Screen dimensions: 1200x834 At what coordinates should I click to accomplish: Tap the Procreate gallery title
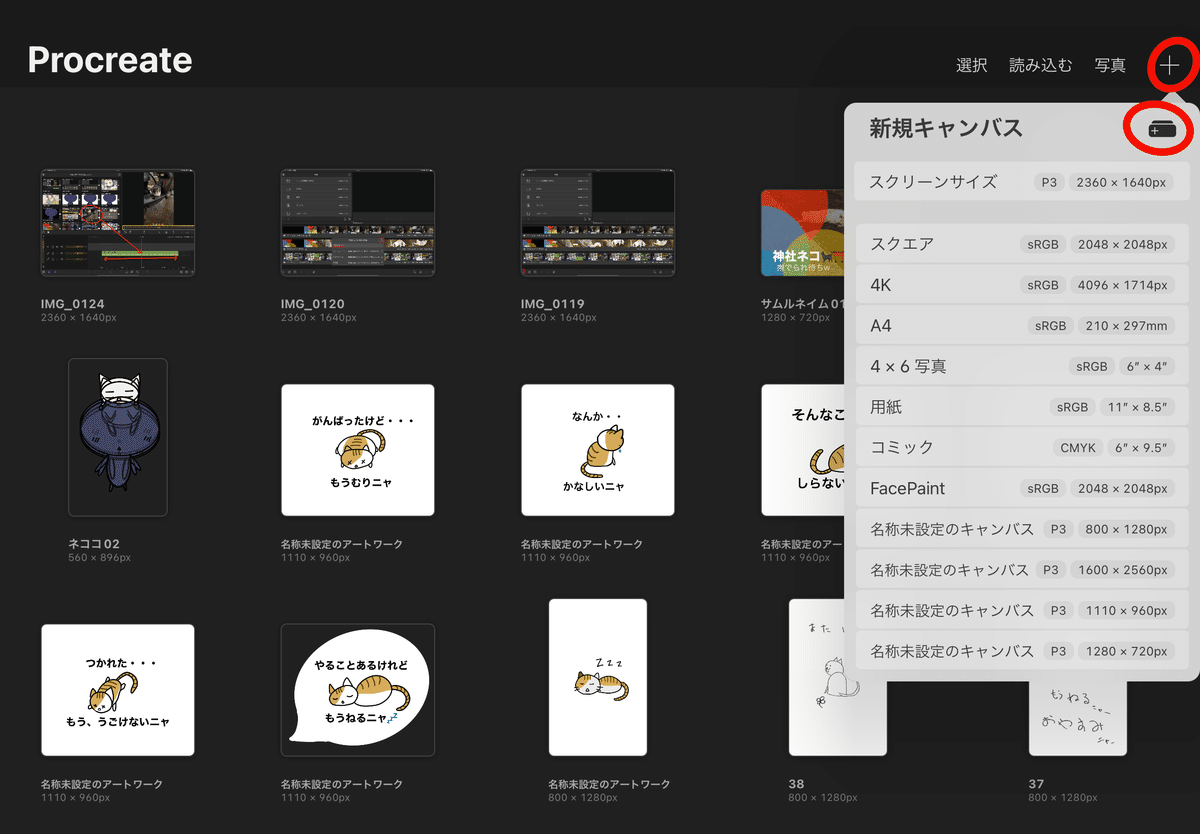[110, 60]
